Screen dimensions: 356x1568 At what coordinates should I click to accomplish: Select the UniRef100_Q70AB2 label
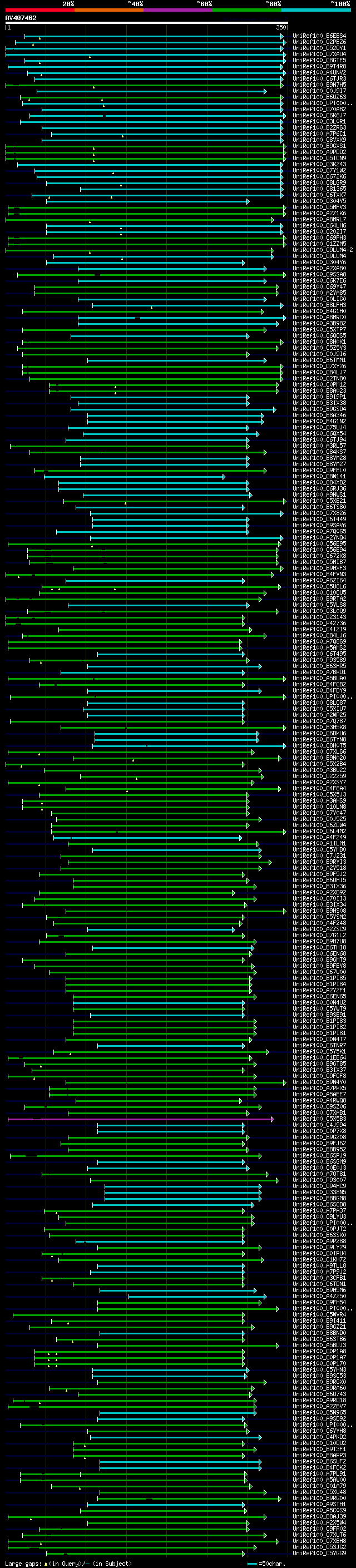coord(319,110)
